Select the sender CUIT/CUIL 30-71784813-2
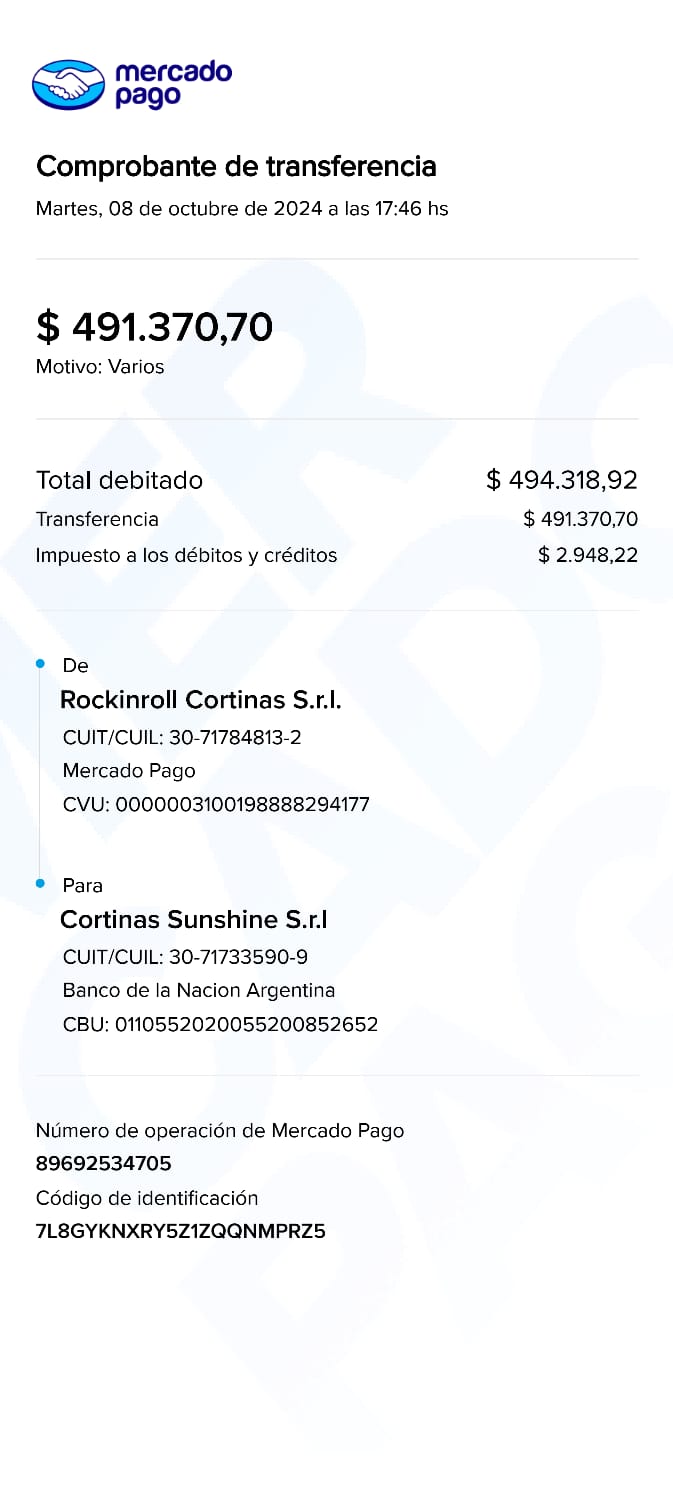Viewport: 673px width, 1495px height. [182, 738]
